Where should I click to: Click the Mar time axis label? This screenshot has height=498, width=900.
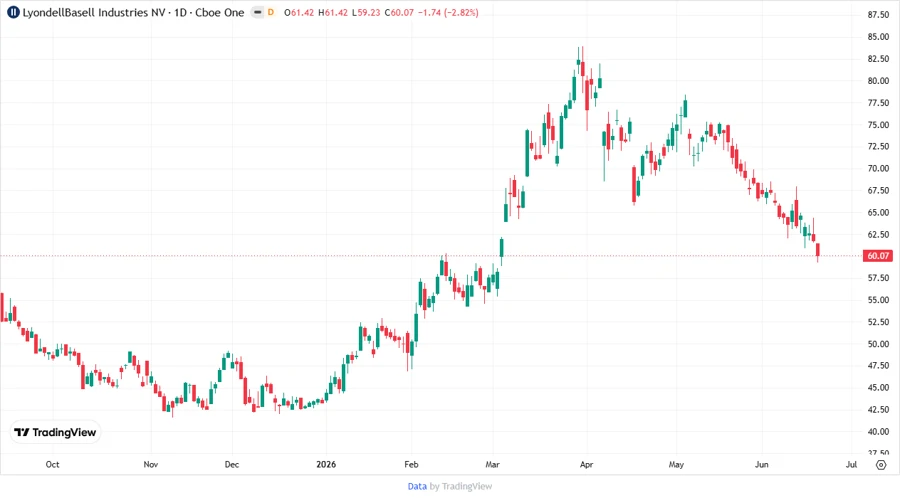492,465
